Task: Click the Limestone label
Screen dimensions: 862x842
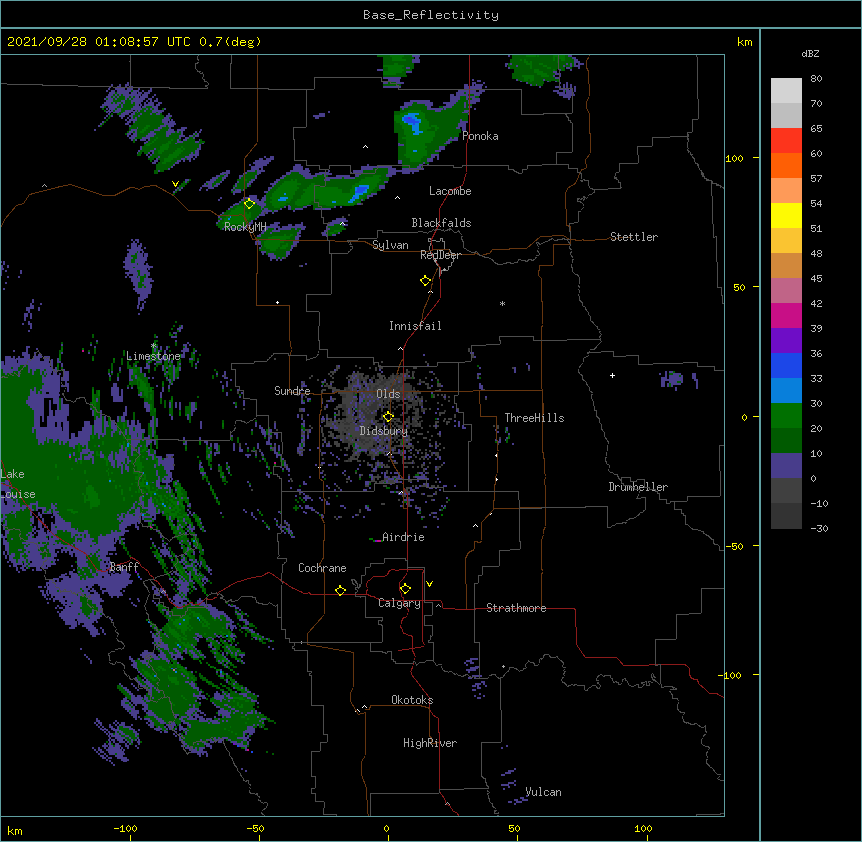Action: 153,356
